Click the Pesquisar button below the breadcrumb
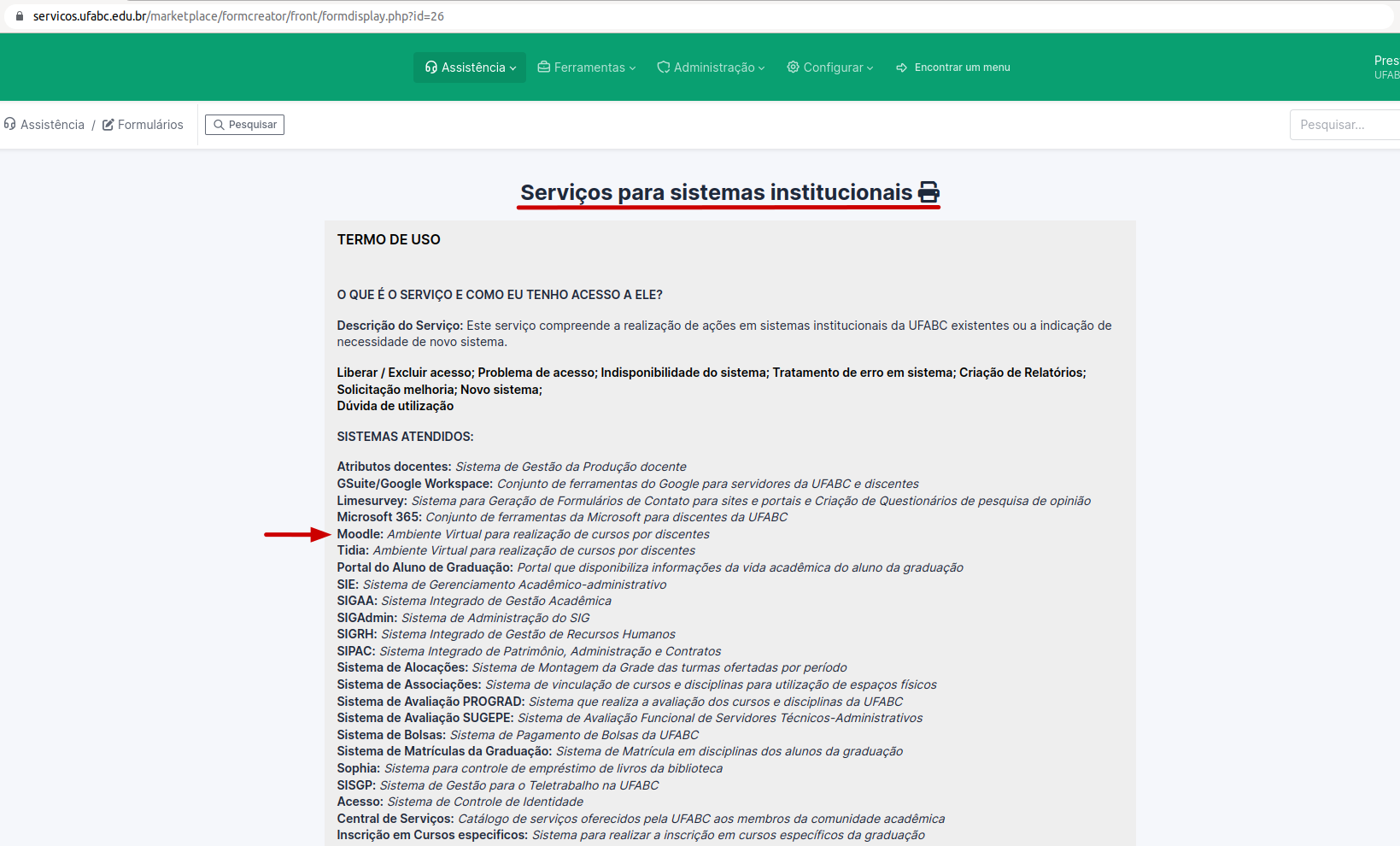 point(244,124)
